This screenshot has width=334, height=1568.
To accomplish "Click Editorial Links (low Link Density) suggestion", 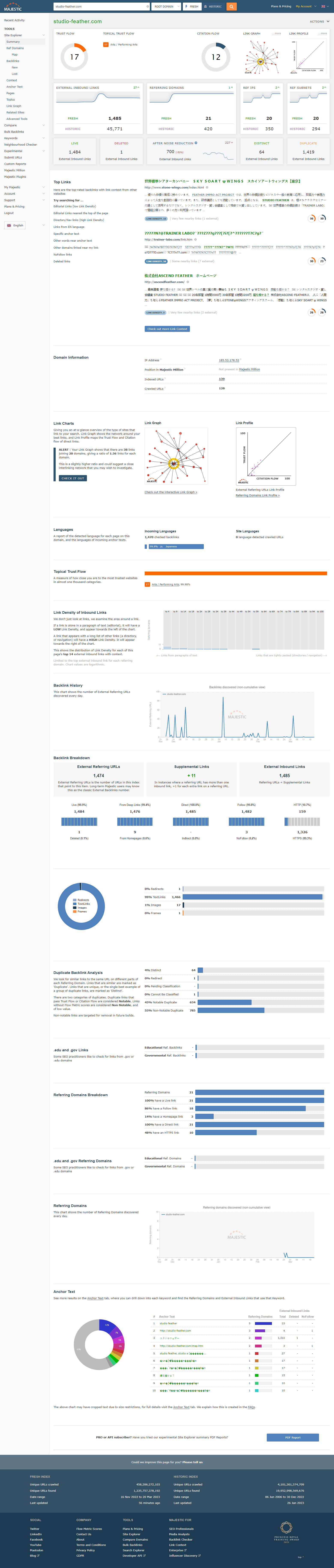I will coord(75,206).
